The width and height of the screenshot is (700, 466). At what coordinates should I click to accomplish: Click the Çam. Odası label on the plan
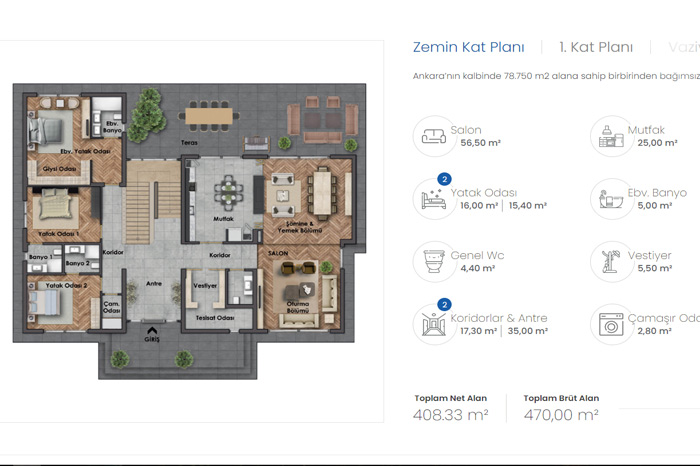[x=112, y=307]
